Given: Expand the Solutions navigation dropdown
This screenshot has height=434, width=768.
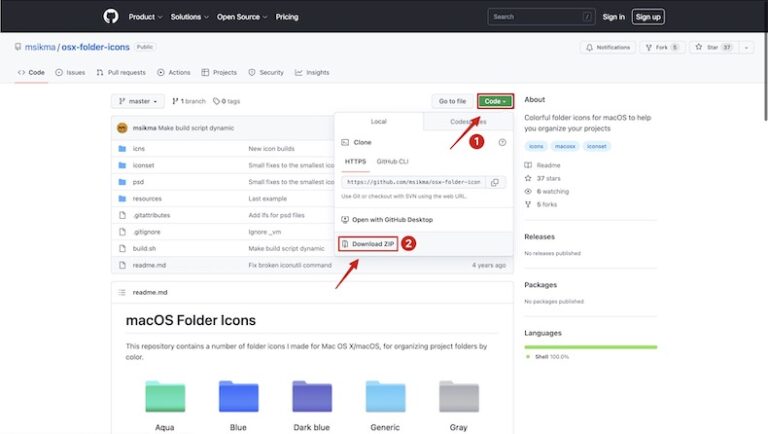Looking at the screenshot, I should [x=188, y=17].
